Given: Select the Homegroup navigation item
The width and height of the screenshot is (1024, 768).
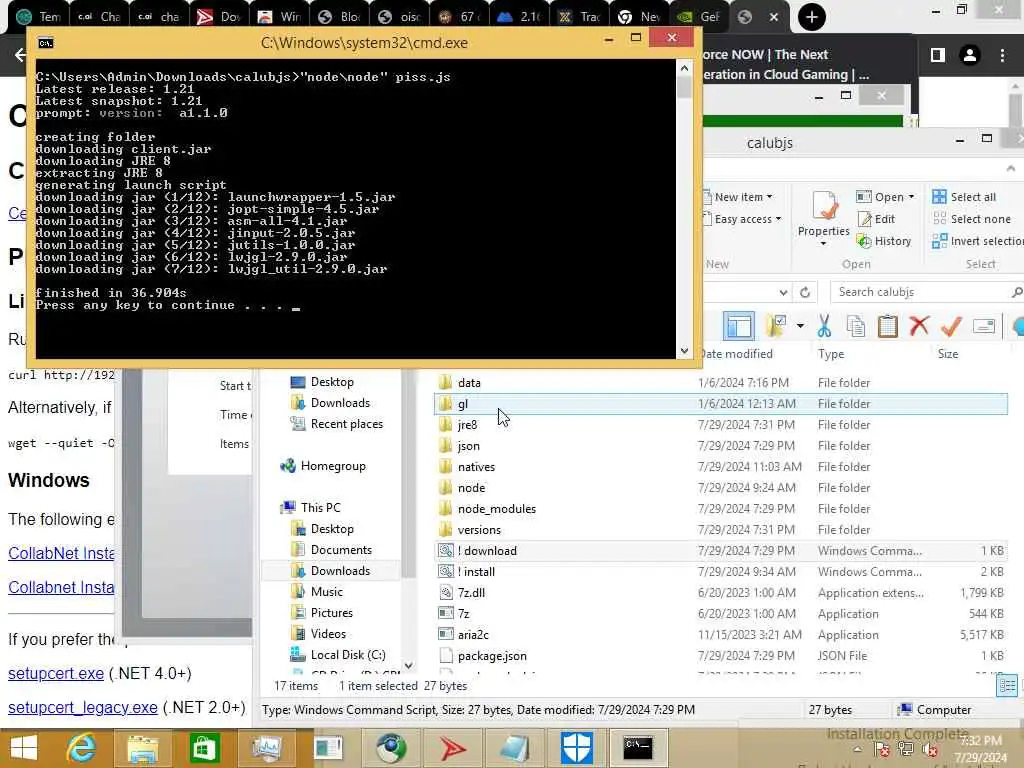Looking at the screenshot, I should (323, 466).
